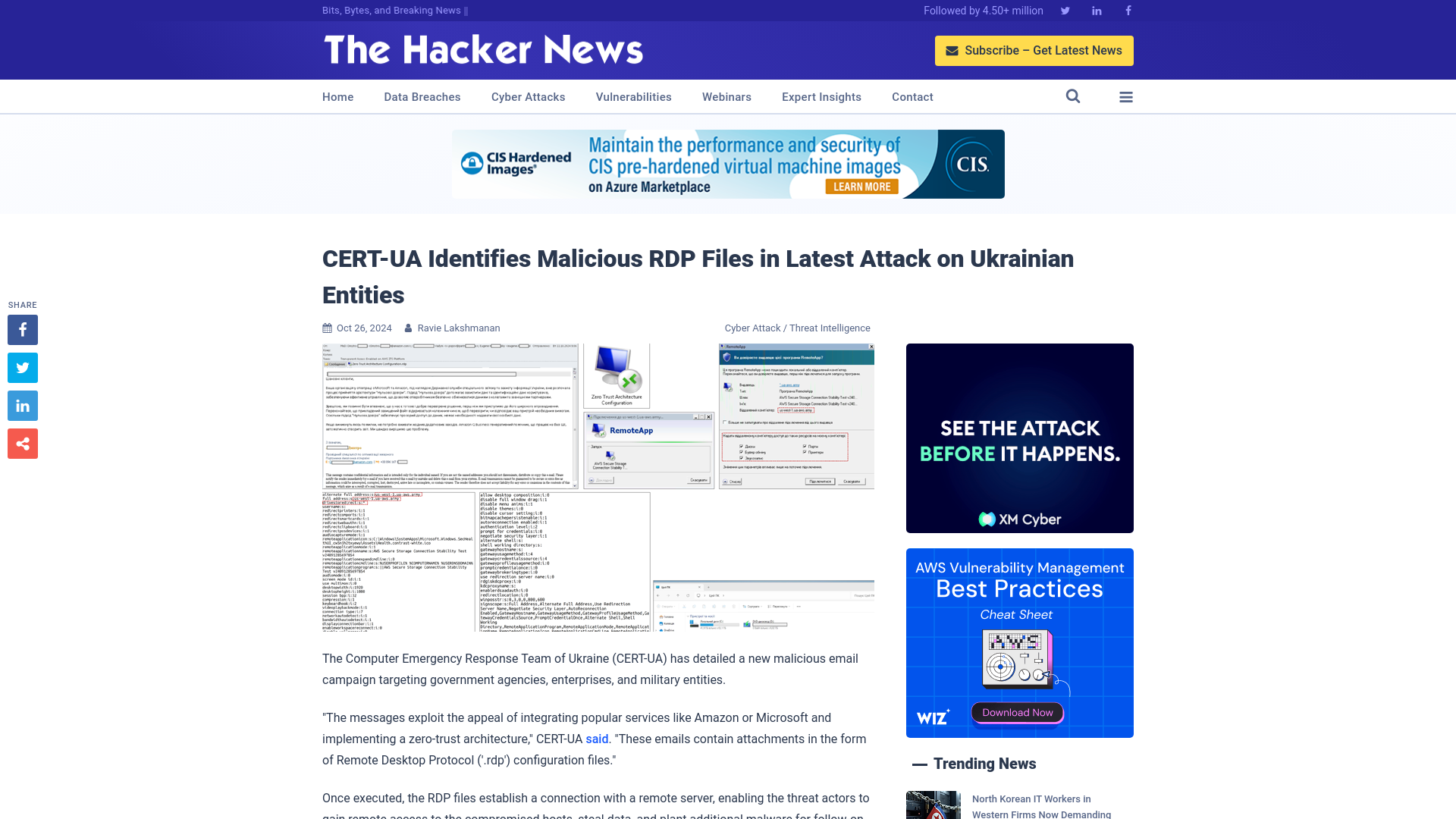Click the Facebook social media icon in header
Viewport: 1456px width, 819px height.
[1128, 10]
